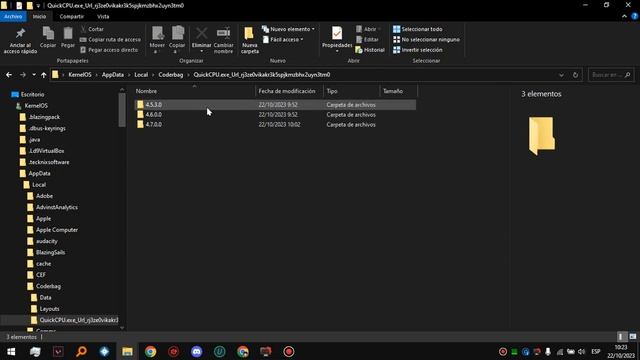The image size is (640, 360).
Task: Open the first Chrome taskbar icon
Action: (x=151, y=351)
